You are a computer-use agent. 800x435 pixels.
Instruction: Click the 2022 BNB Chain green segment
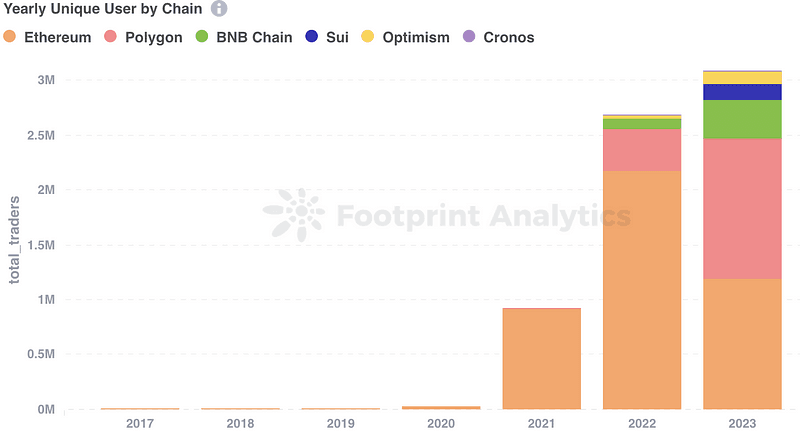(642, 124)
